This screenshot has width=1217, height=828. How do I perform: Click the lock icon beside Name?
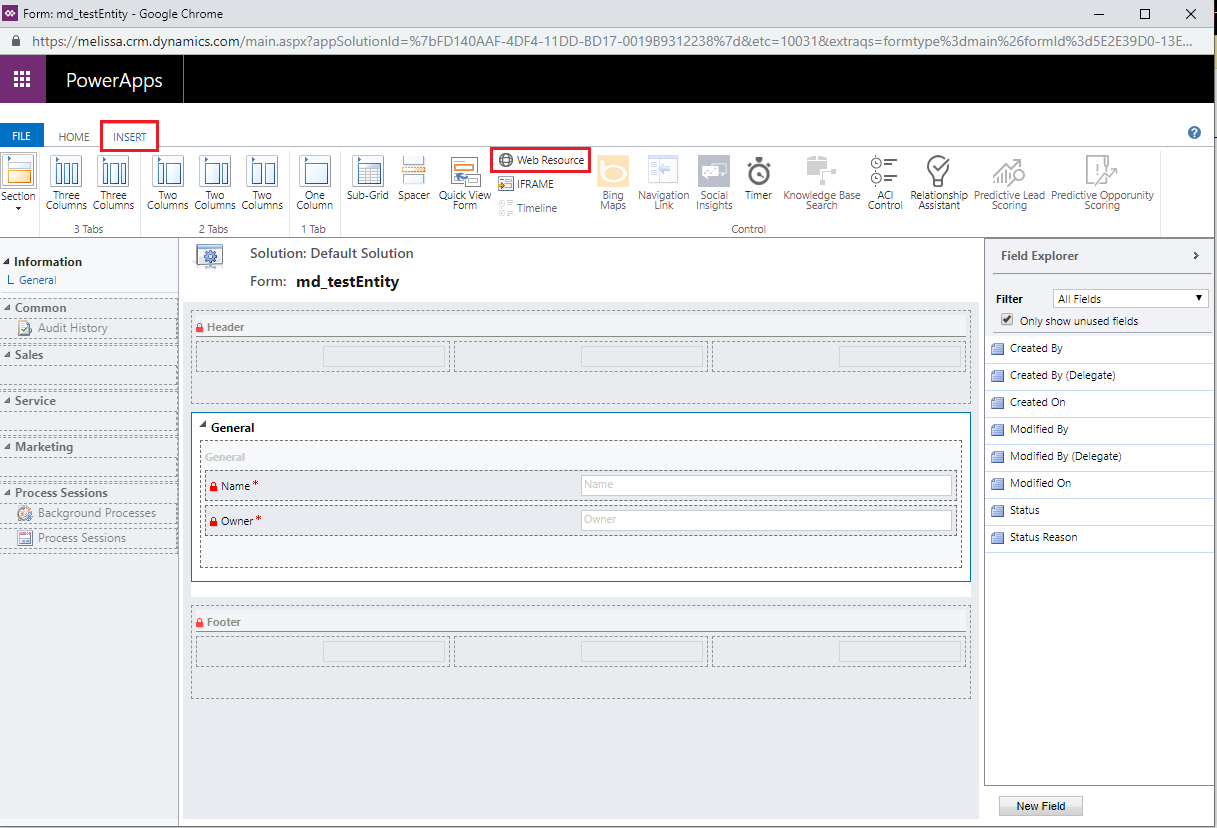(x=213, y=487)
